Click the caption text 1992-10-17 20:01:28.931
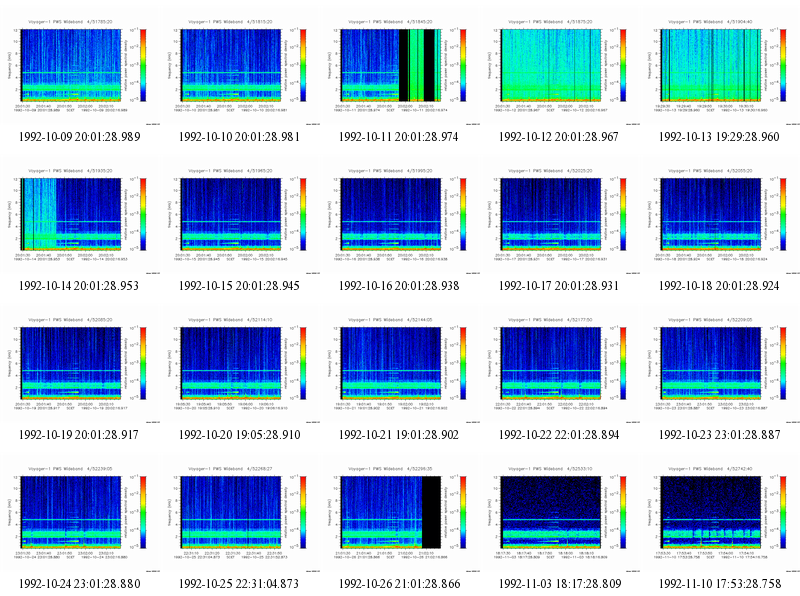800x596 pixels. pos(559,286)
